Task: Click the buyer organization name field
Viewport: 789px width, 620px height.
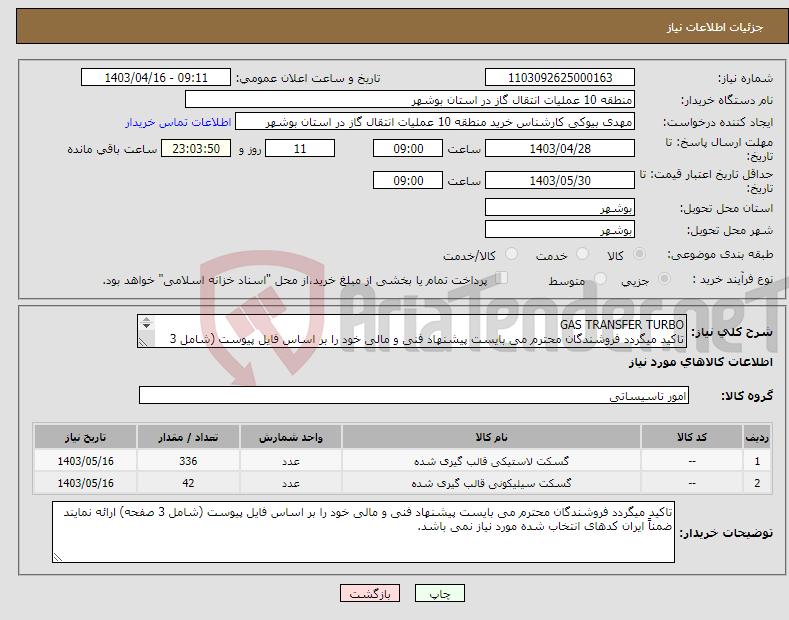Action: coord(410,100)
